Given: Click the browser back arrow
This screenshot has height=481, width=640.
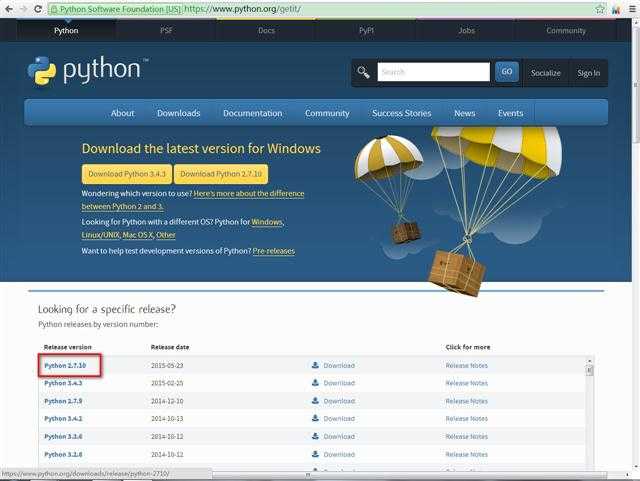Looking at the screenshot, I should [9, 9].
